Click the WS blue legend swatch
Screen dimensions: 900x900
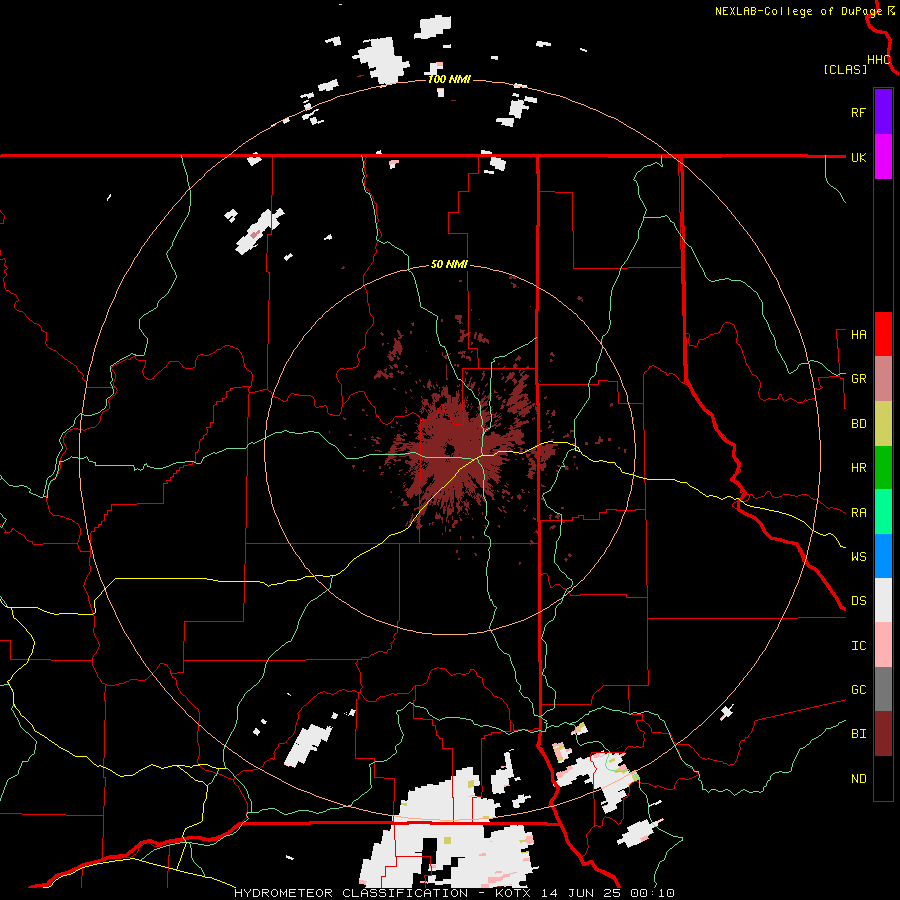(x=883, y=556)
